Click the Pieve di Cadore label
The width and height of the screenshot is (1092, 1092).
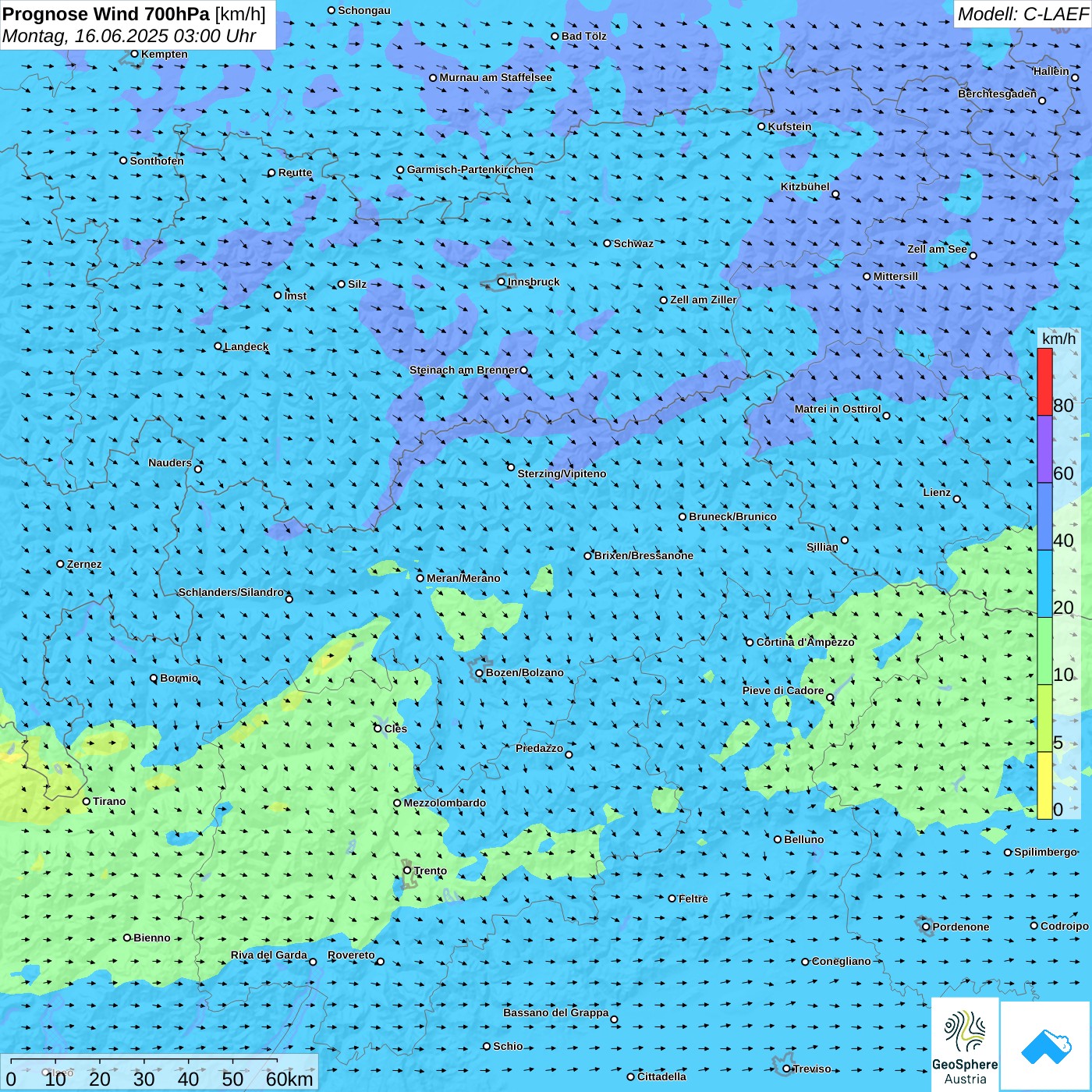783,690
